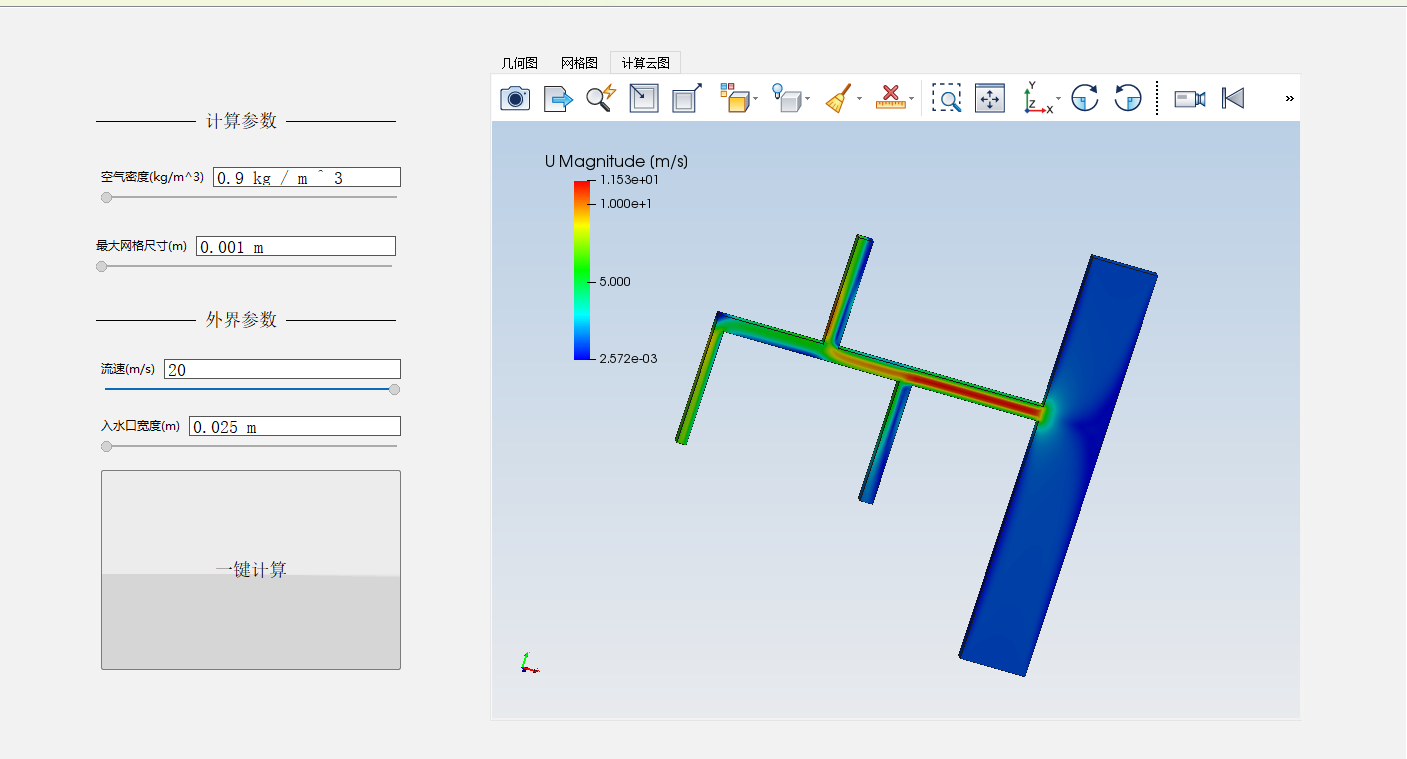The image size is (1407, 759).
Task: Click the 流速 slider handle
Action: [394, 389]
